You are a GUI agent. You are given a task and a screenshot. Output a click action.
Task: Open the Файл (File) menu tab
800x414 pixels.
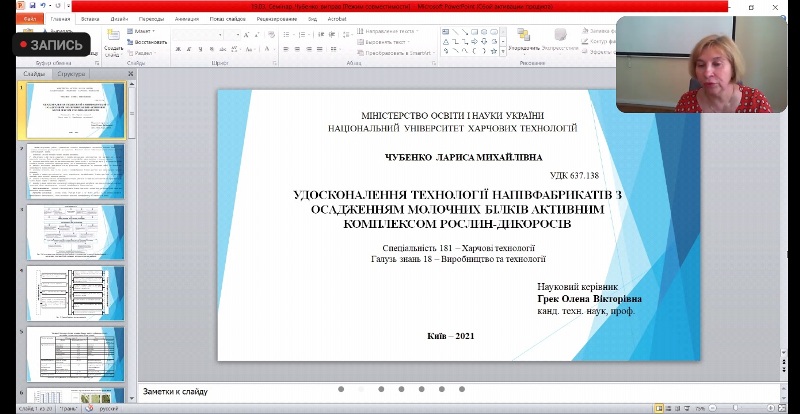coord(30,18)
